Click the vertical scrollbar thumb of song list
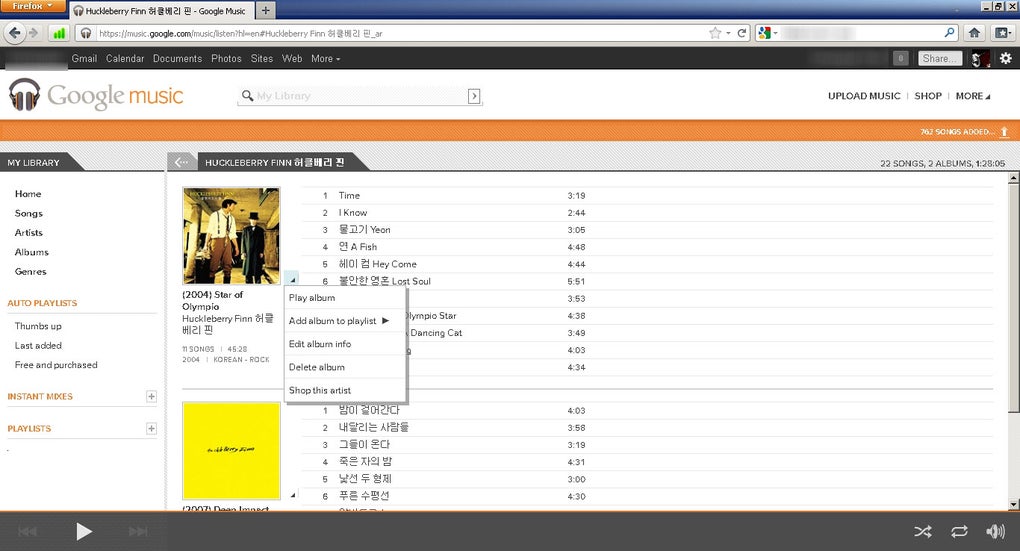The width and height of the screenshot is (1020, 551). (x=1013, y=297)
